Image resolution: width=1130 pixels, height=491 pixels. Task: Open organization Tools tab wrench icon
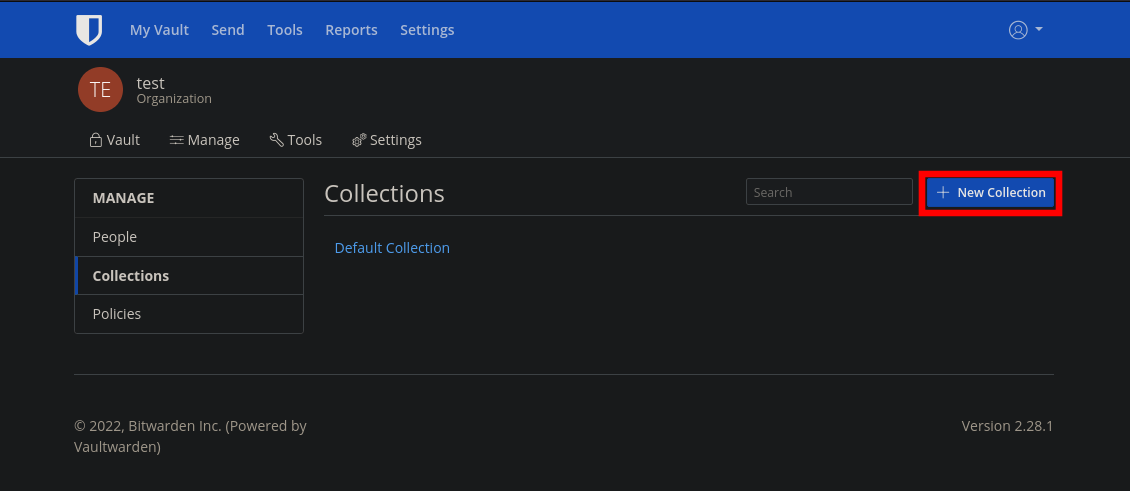click(x=276, y=140)
